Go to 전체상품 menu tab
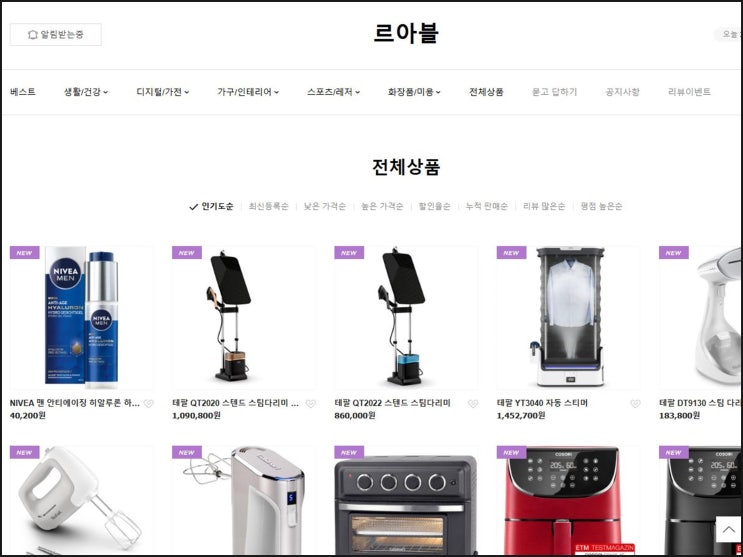The height and width of the screenshot is (557, 743). [486, 92]
